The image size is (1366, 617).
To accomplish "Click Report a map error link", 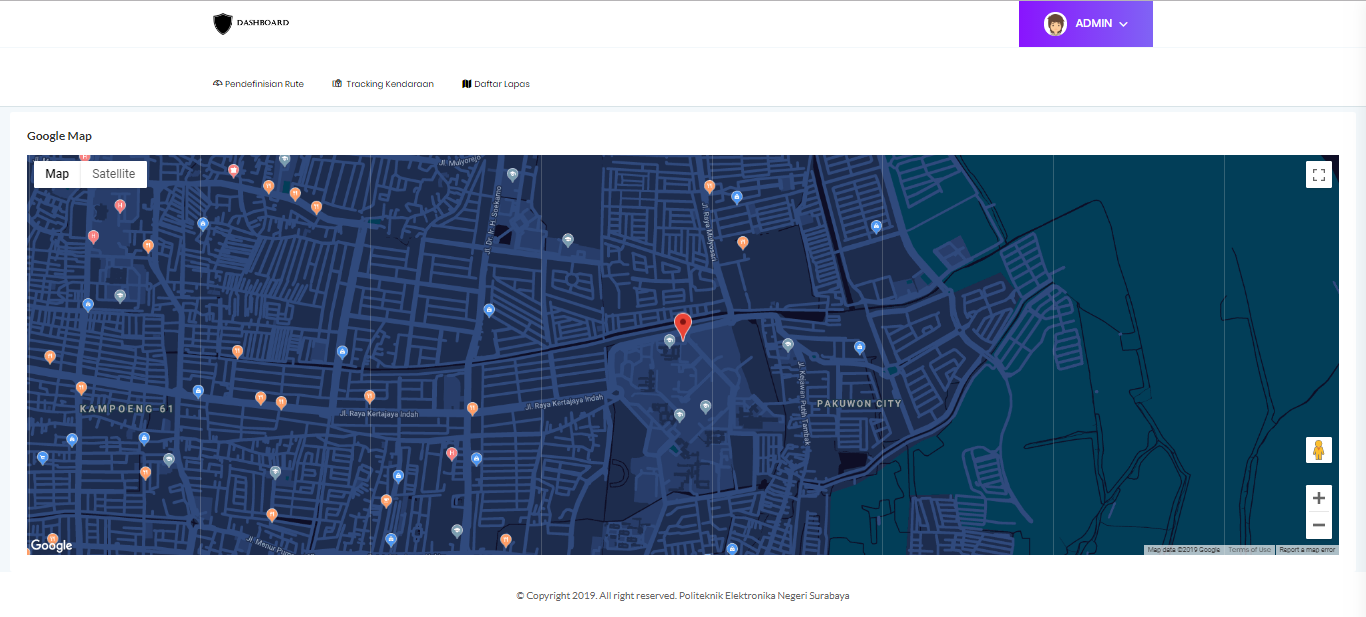I will click(1306, 550).
